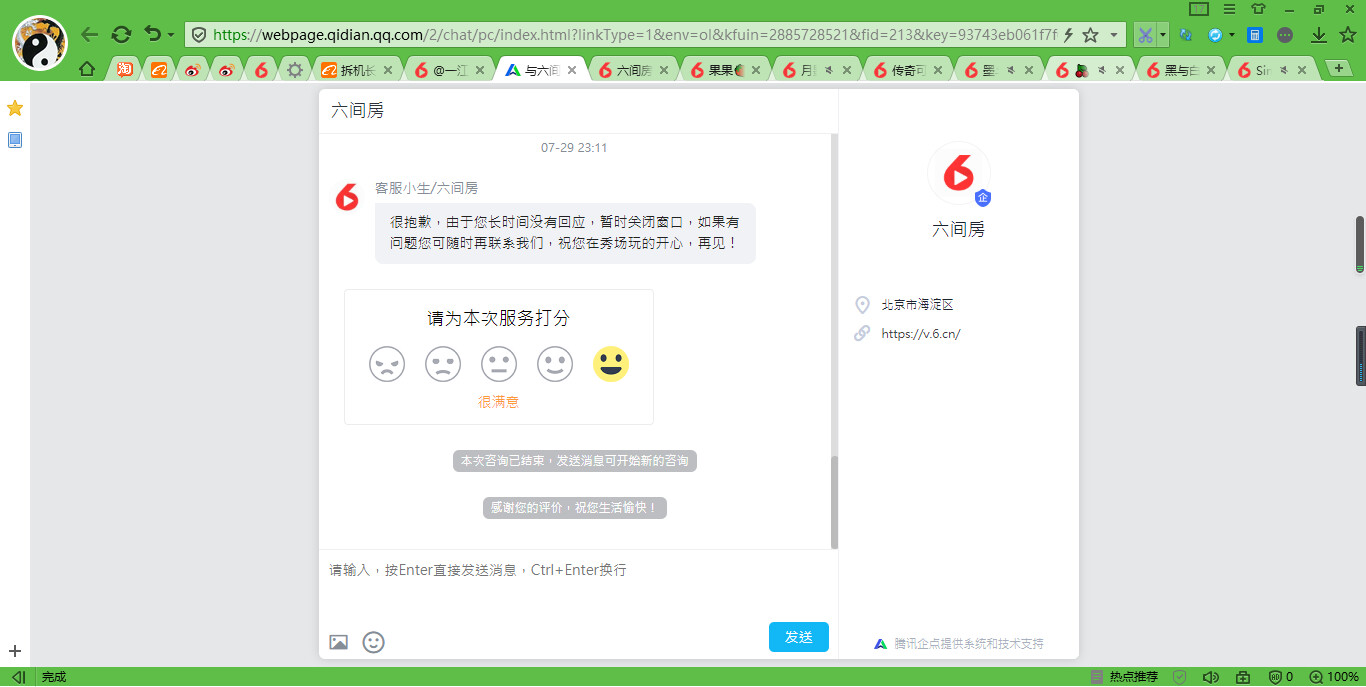Click the URL address field
Viewport: 1366px width, 687px height.
pos(634,35)
